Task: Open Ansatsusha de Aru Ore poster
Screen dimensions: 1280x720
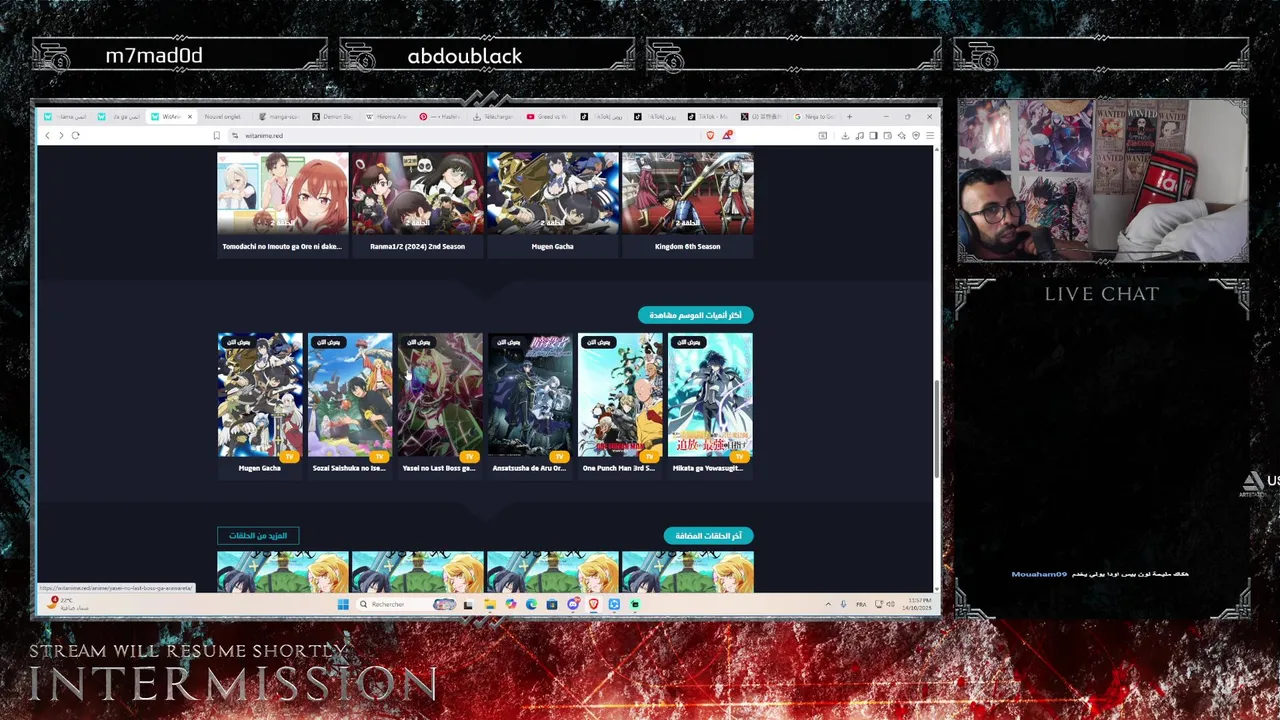Action: coord(530,396)
